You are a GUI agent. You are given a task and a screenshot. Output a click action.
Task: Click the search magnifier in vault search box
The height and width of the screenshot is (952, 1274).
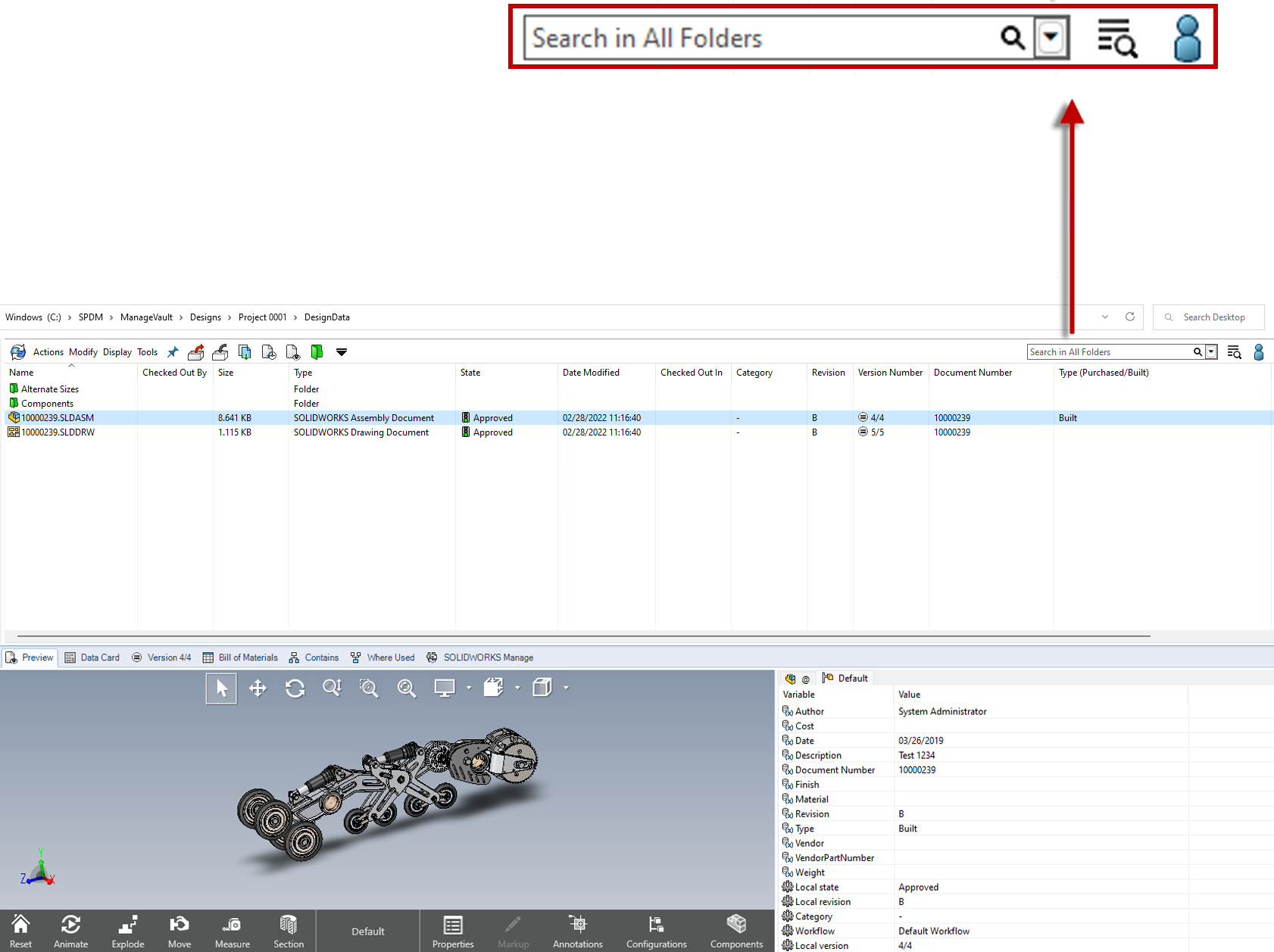coord(1197,352)
